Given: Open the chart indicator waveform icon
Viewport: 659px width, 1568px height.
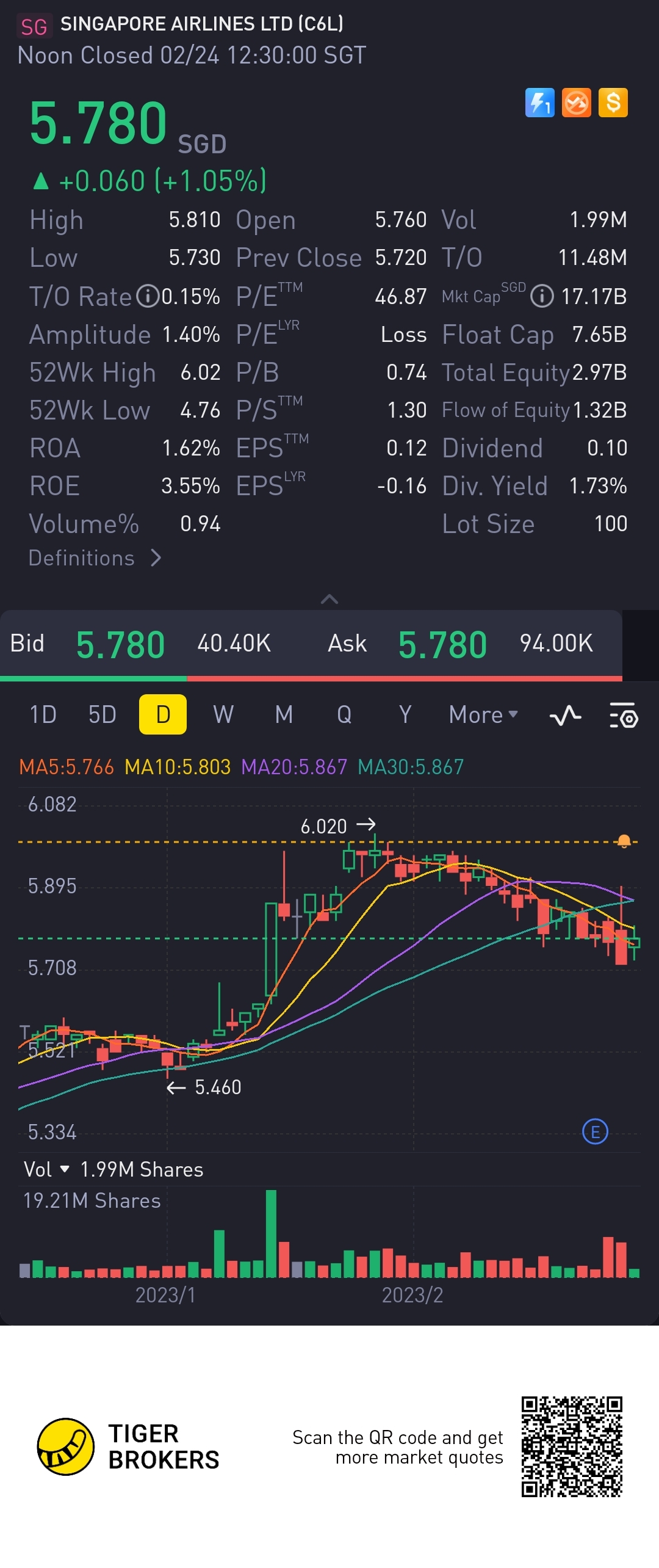Looking at the screenshot, I should coord(565,715).
